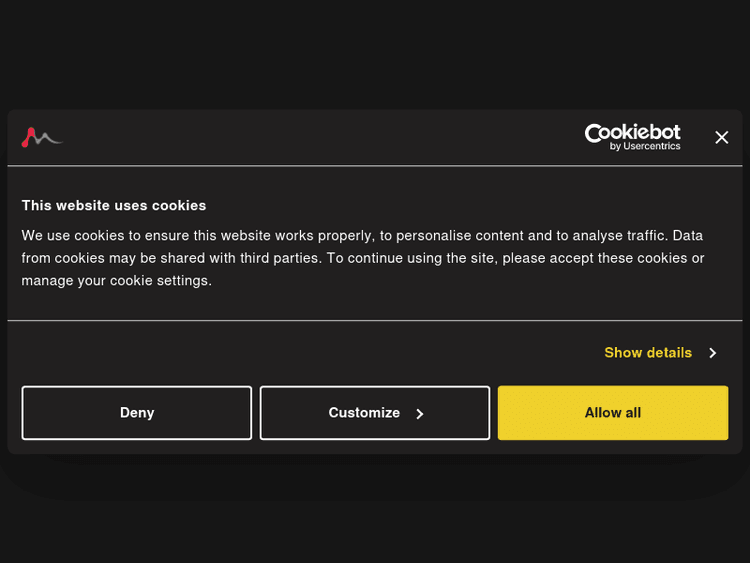
Task: Click the red website logo icon
Action: click(41, 137)
